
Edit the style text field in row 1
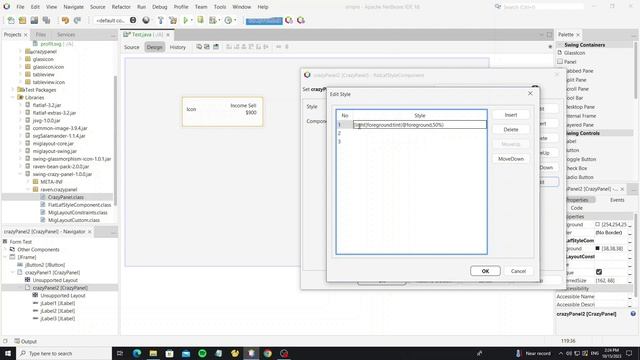point(420,125)
